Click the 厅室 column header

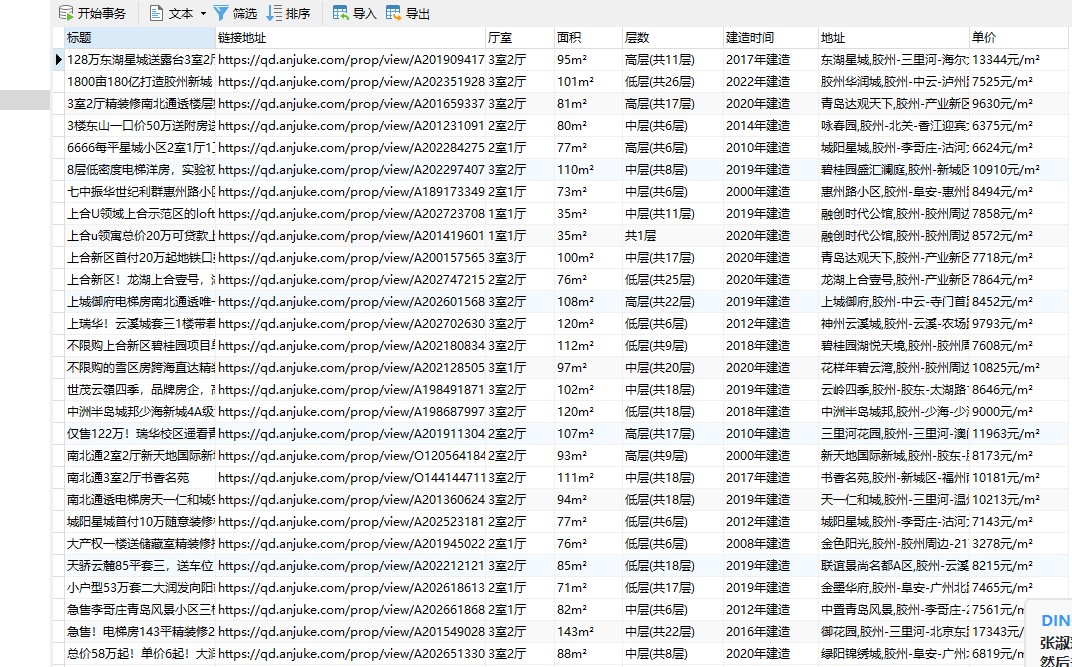coord(520,38)
